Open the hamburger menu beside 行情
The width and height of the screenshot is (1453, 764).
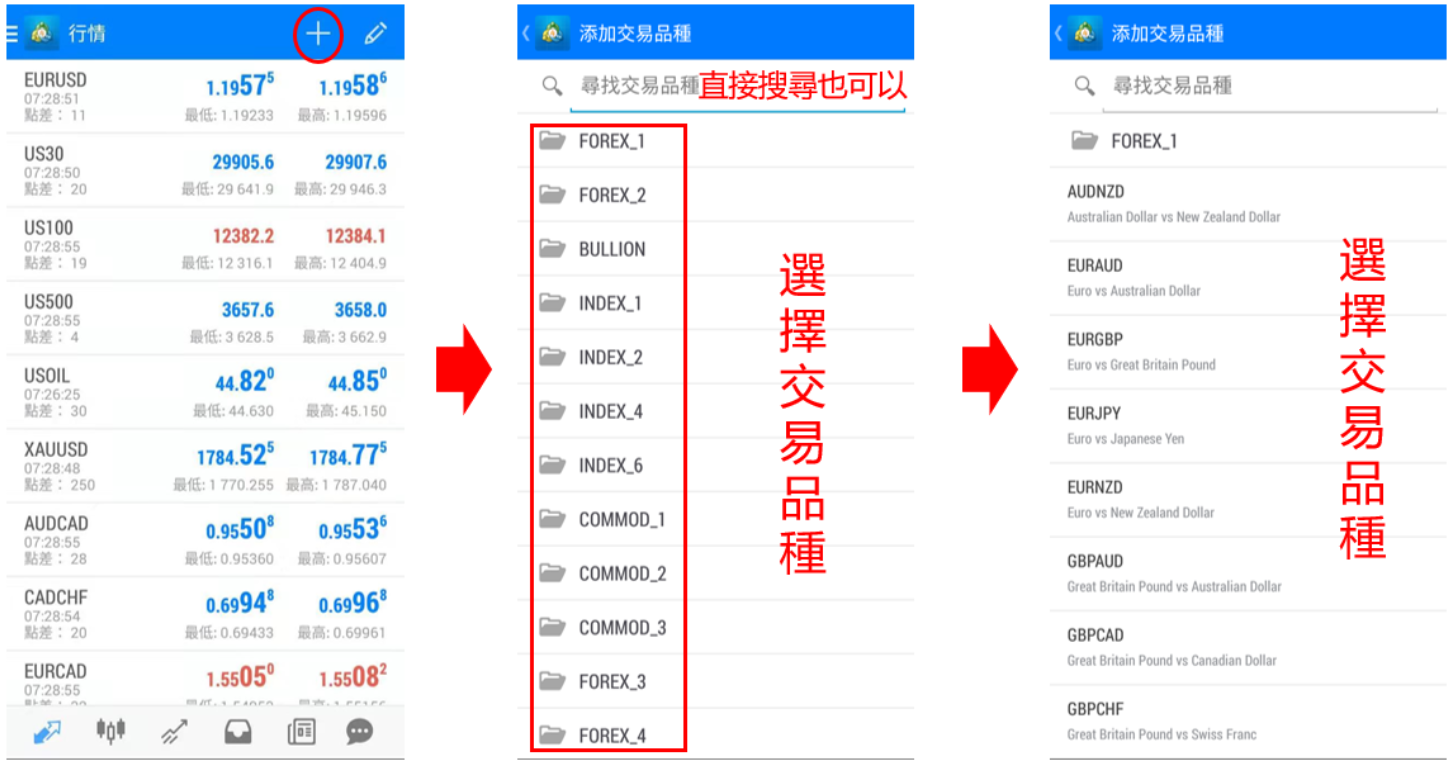(12, 34)
